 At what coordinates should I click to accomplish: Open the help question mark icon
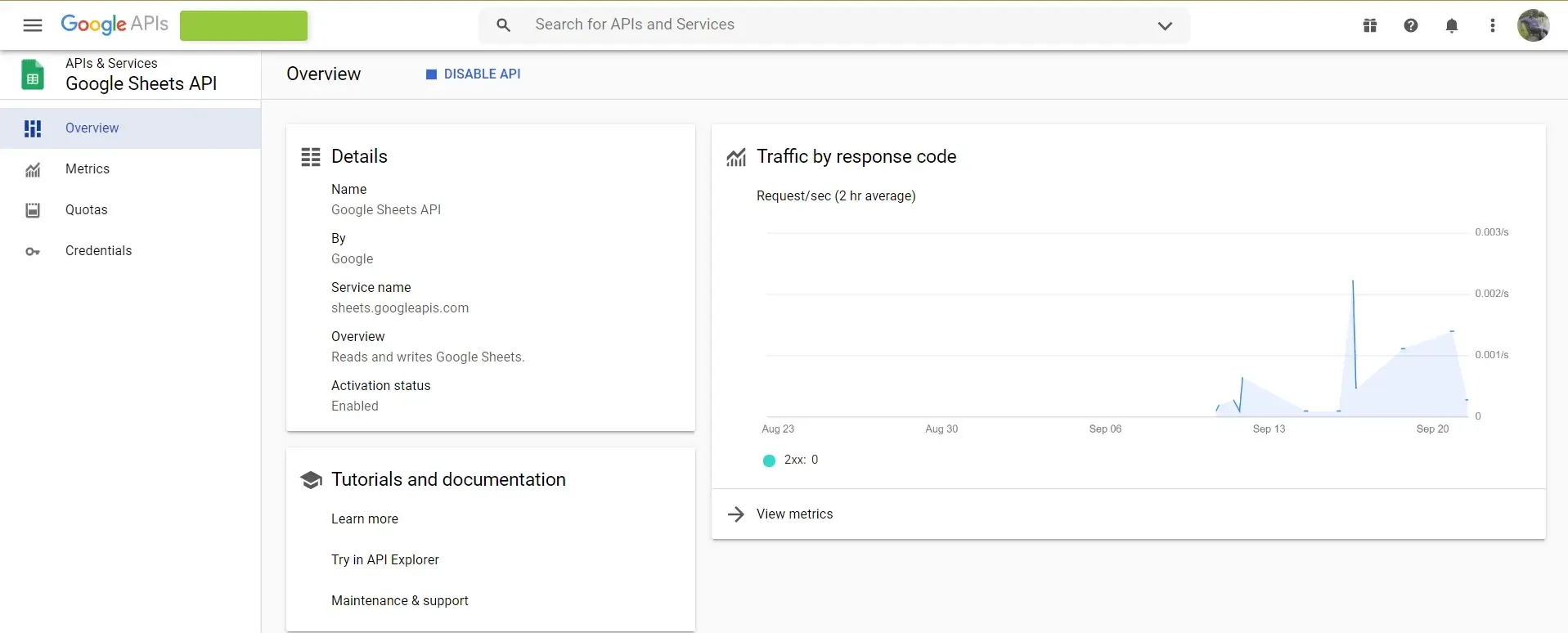1411,25
